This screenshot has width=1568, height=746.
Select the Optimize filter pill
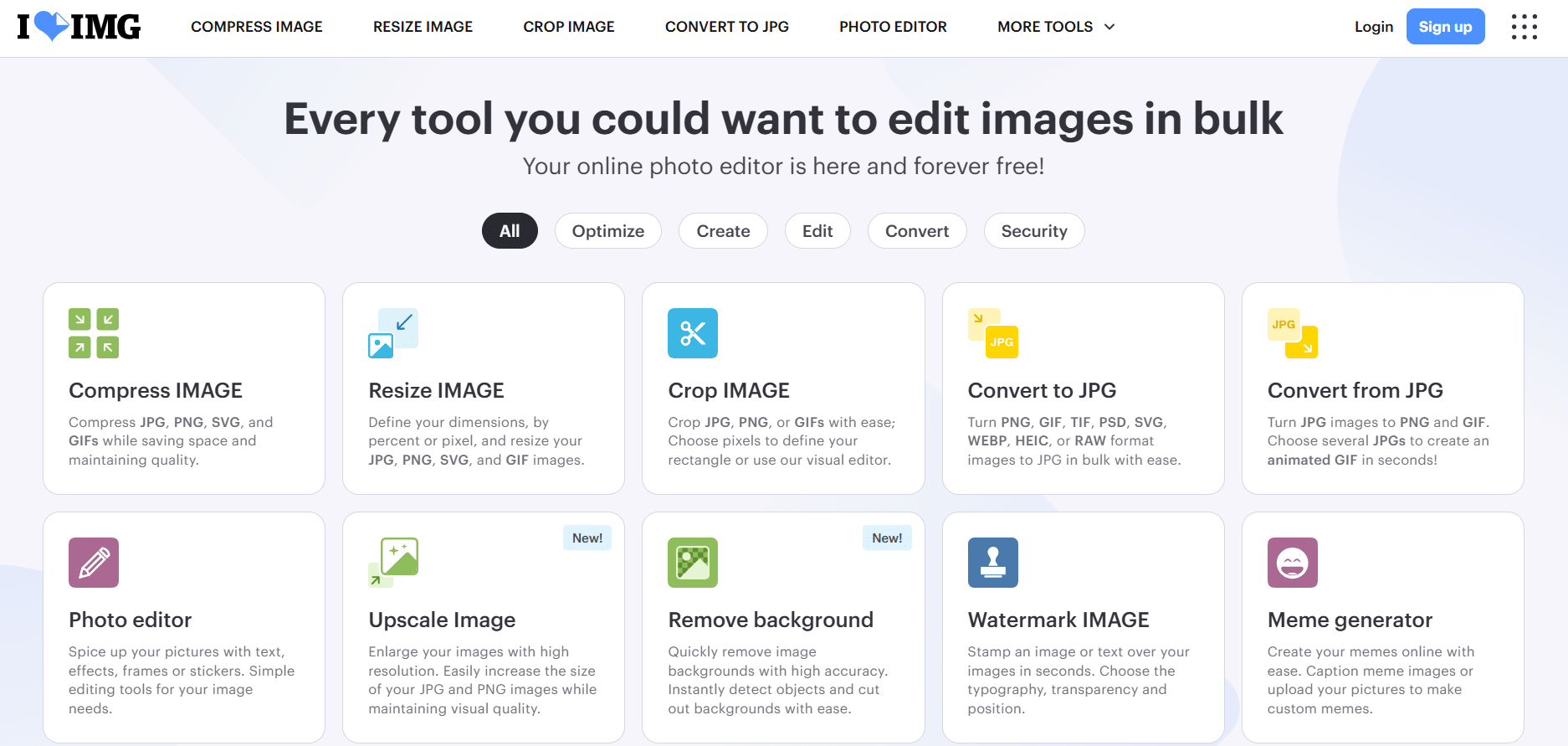click(608, 231)
